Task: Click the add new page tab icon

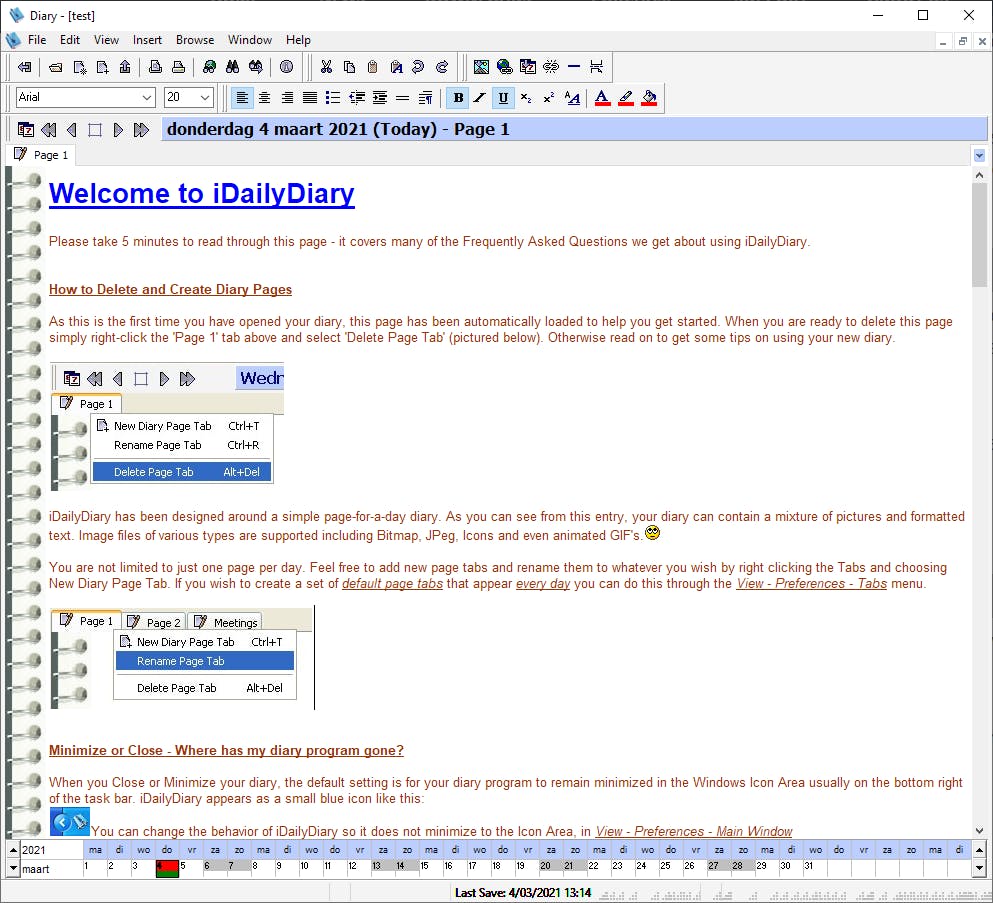Action: [x=102, y=66]
